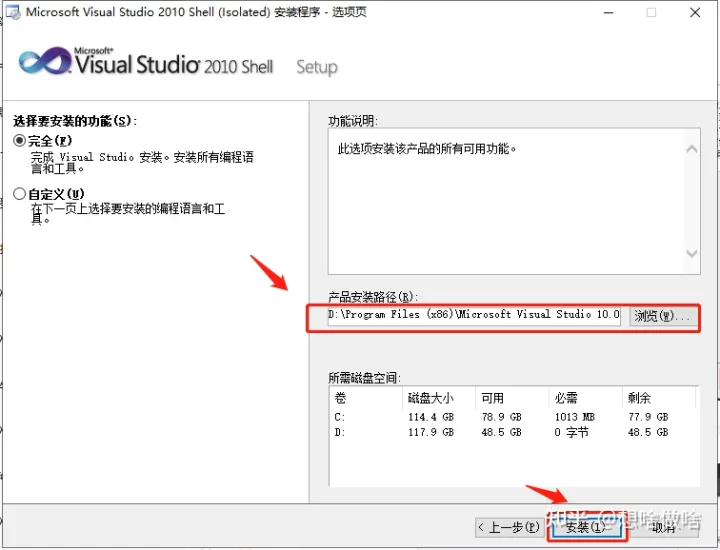Click the Visual Studio infinity logo

[x=45, y=61]
